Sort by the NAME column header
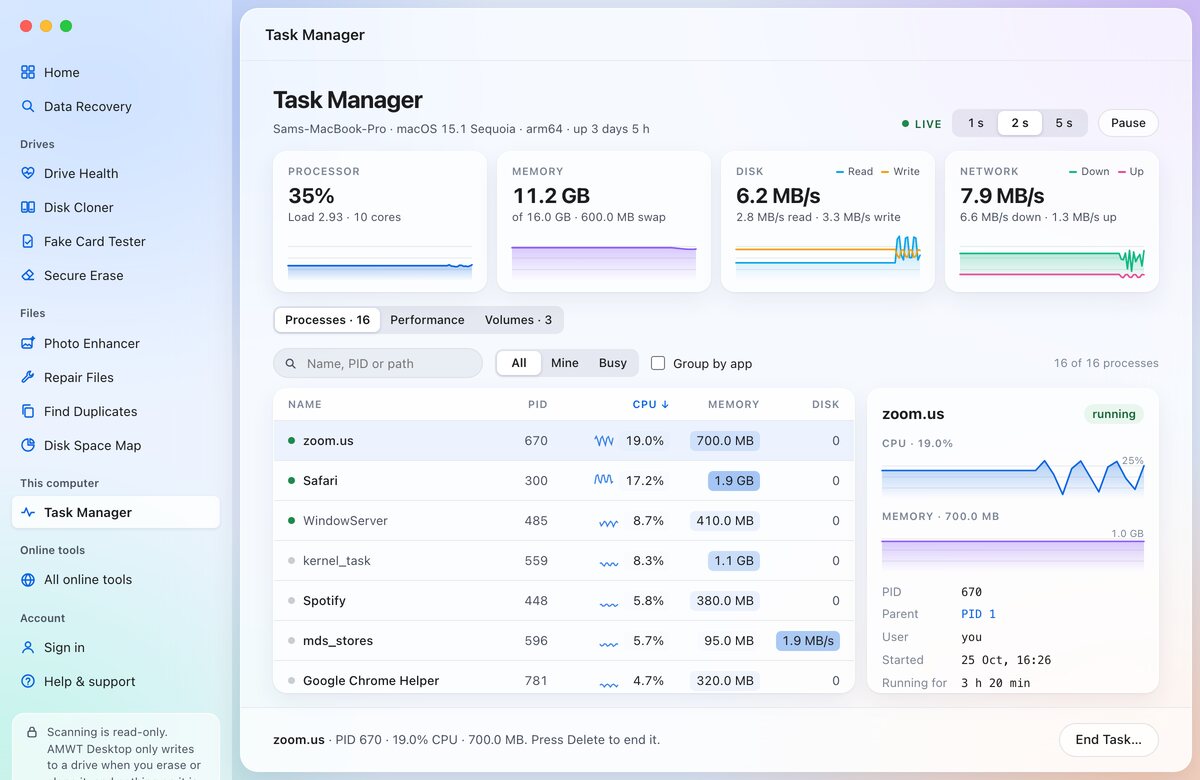 (305, 405)
